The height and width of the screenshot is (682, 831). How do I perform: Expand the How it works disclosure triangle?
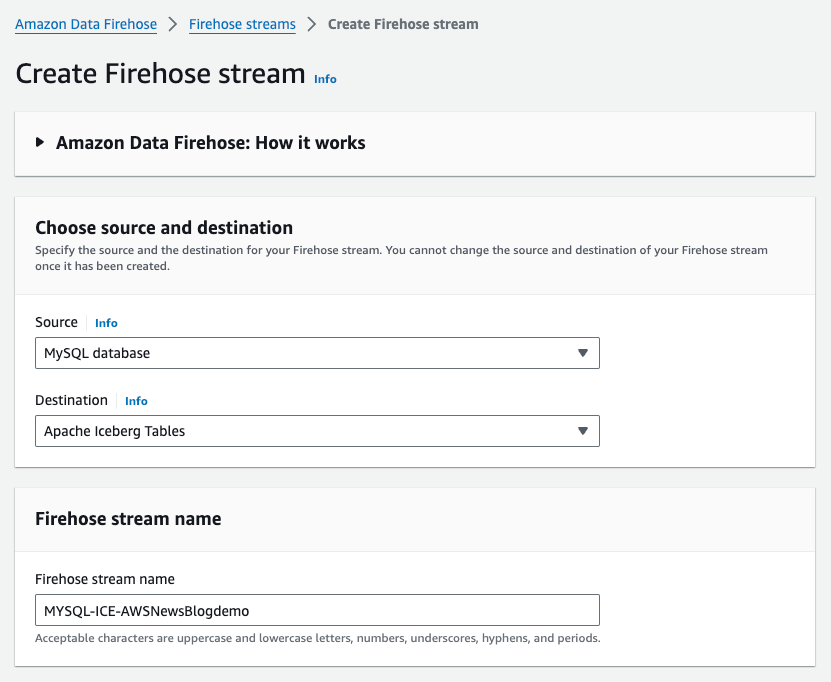tap(40, 143)
